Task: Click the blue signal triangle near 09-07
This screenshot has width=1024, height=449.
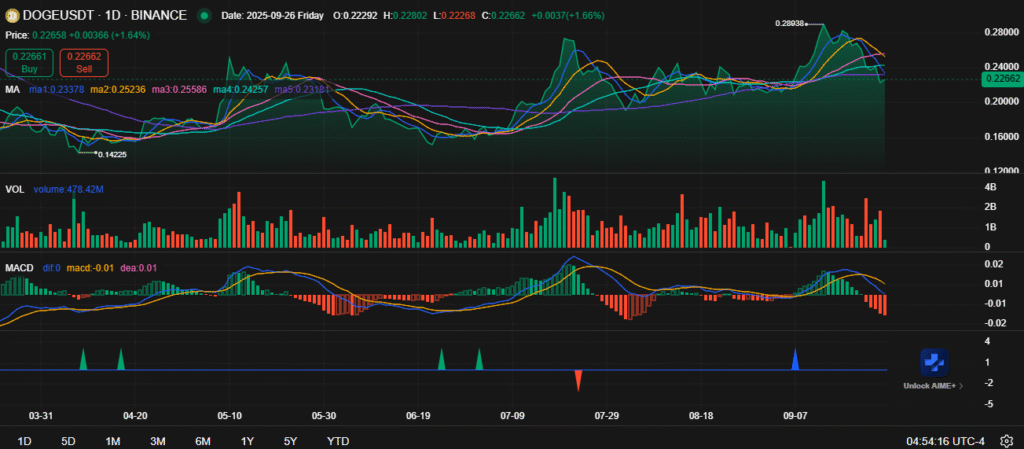Action: pyautogui.click(x=795, y=360)
